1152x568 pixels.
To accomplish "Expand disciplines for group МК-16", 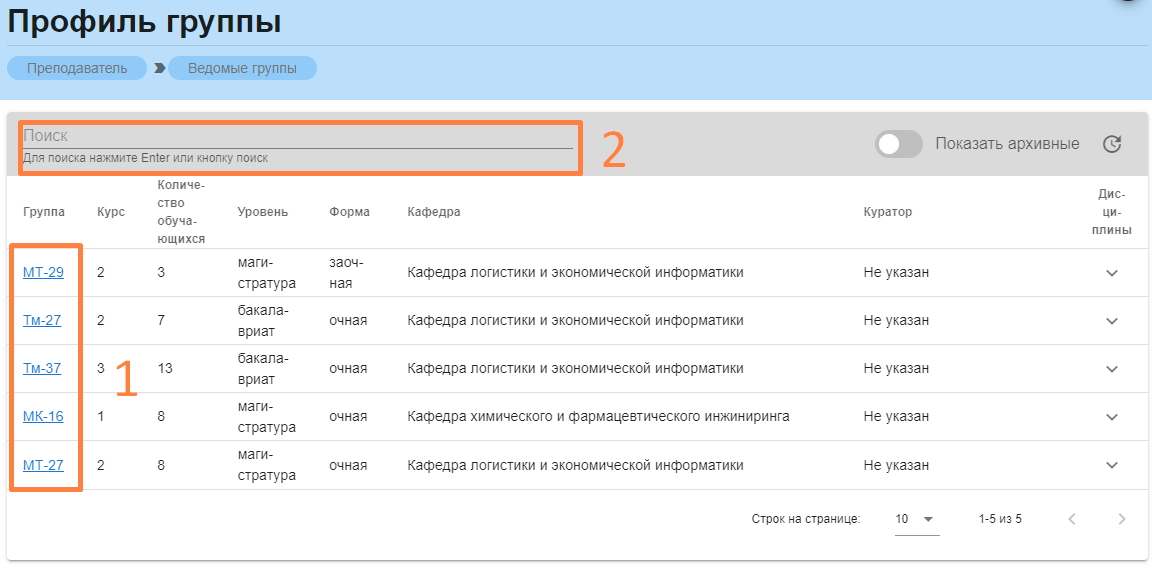I will [x=1112, y=417].
